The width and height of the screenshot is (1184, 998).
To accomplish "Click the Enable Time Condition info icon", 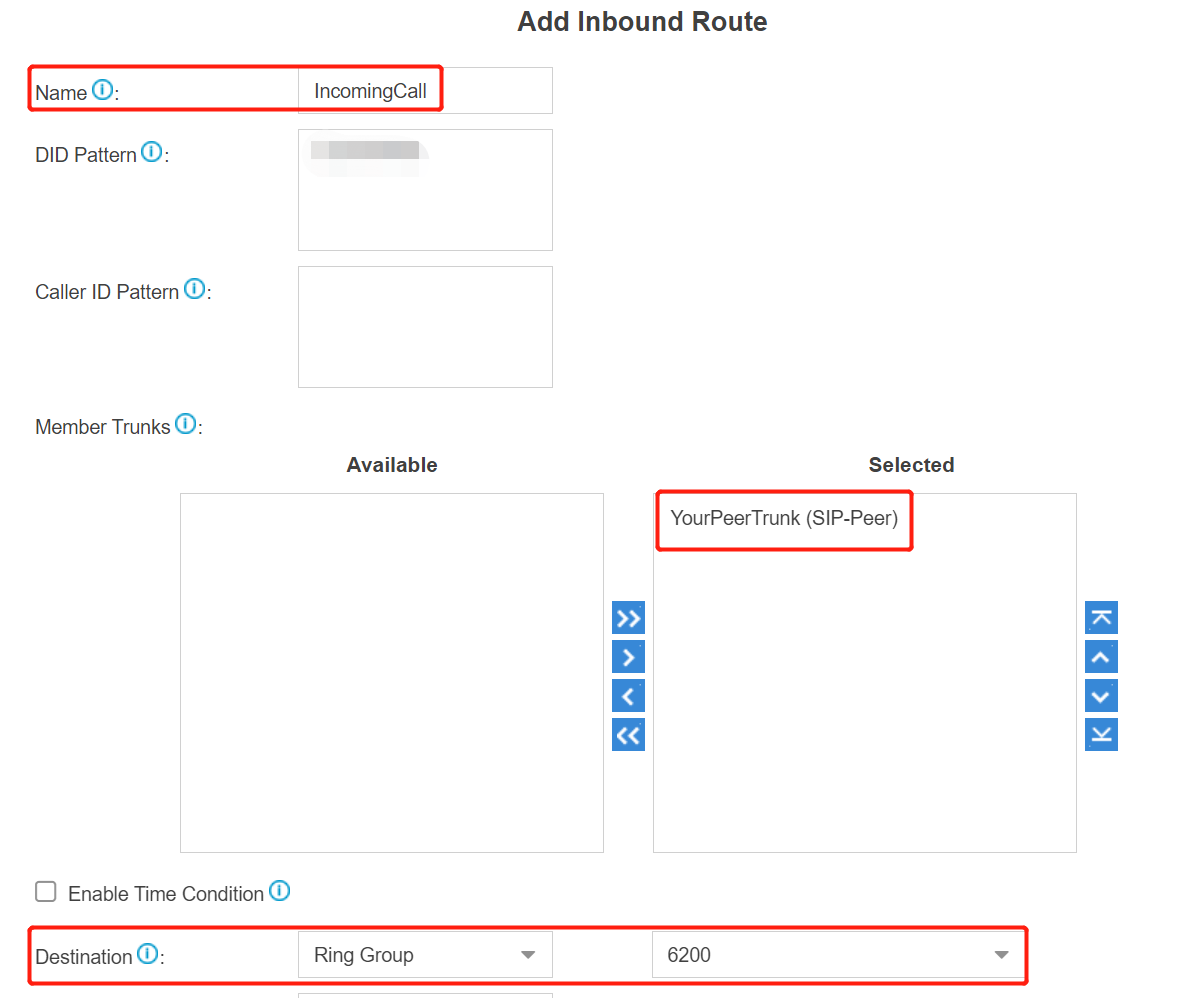I will click(280, 890).
